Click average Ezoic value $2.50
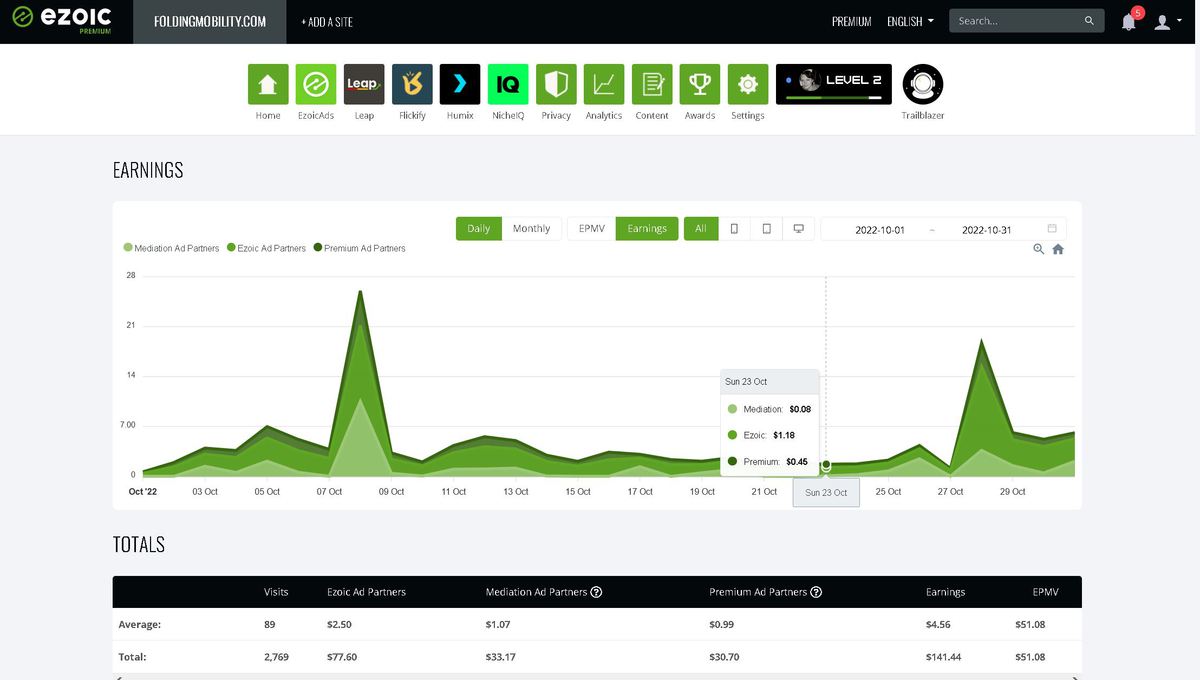The image size is (1200, 680). pos(339,624)
